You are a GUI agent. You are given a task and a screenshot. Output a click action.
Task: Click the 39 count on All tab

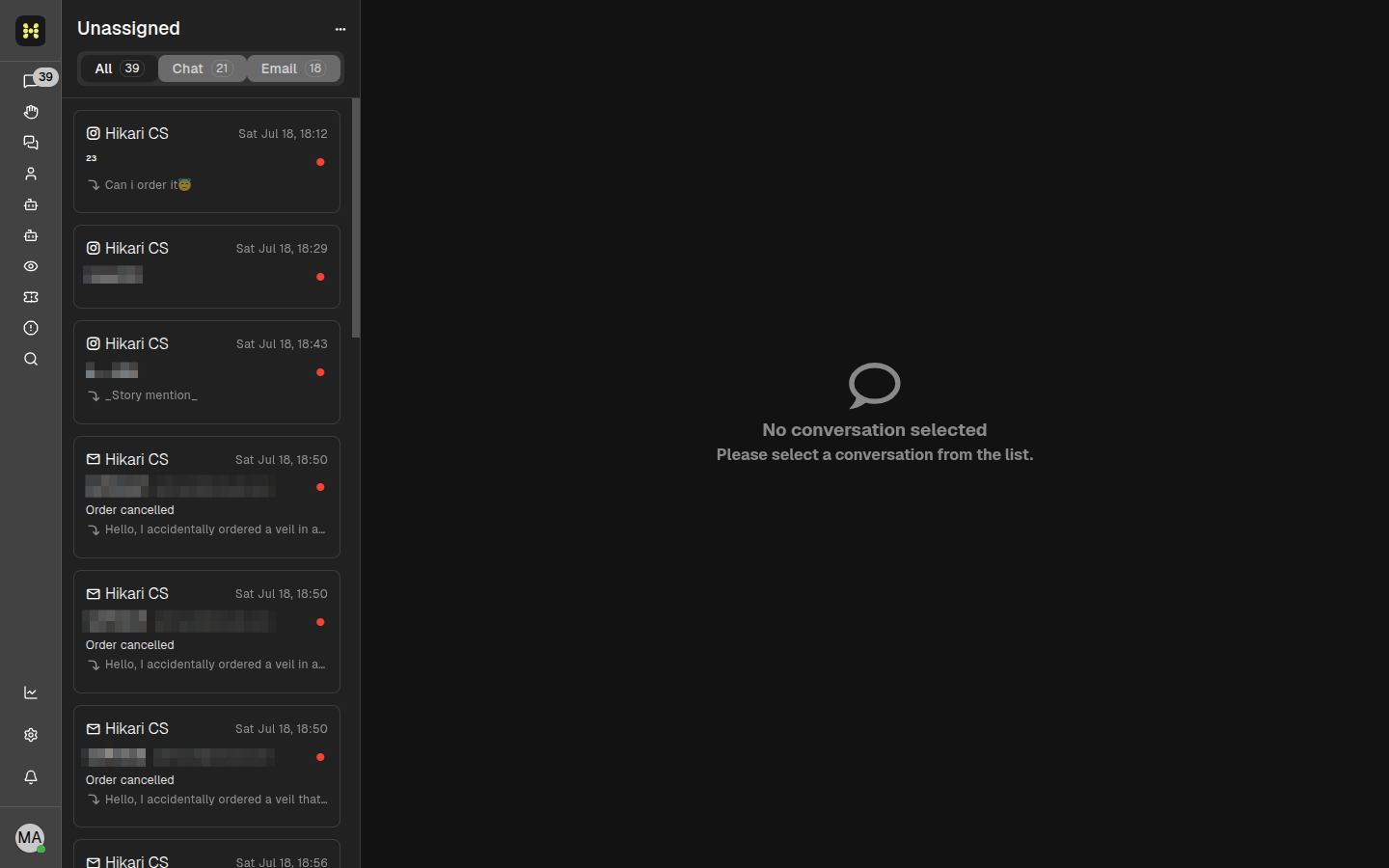pyautogui.click(x=132, y=68)
